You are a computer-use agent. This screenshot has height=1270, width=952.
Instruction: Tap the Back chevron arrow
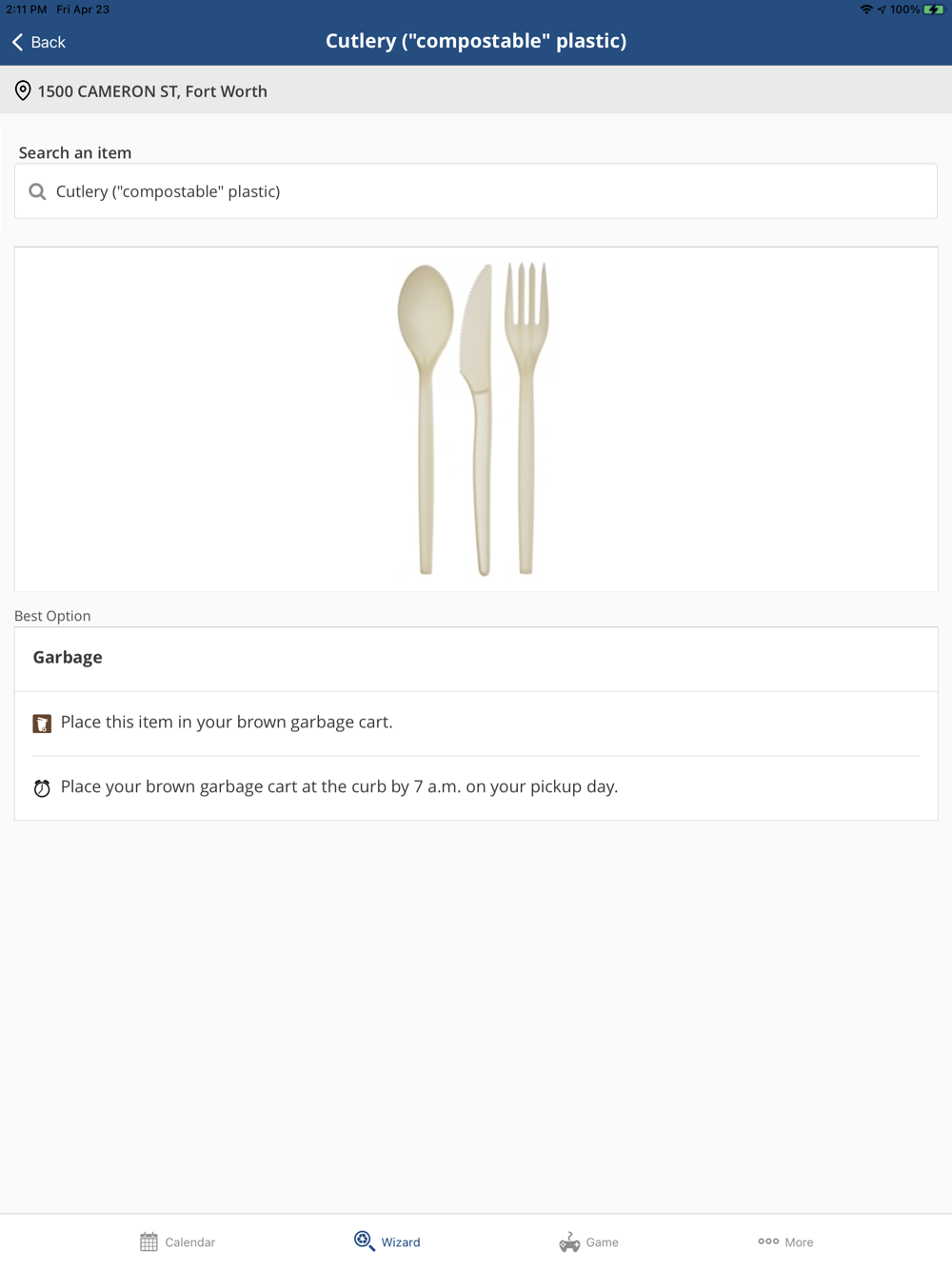(17, 42)
